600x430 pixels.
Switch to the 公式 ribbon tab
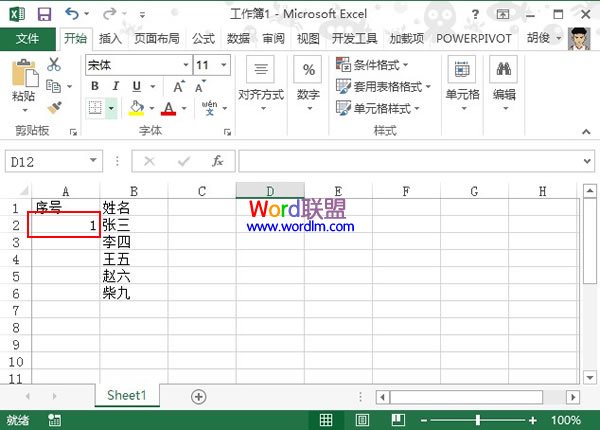(x=203, y=39)
